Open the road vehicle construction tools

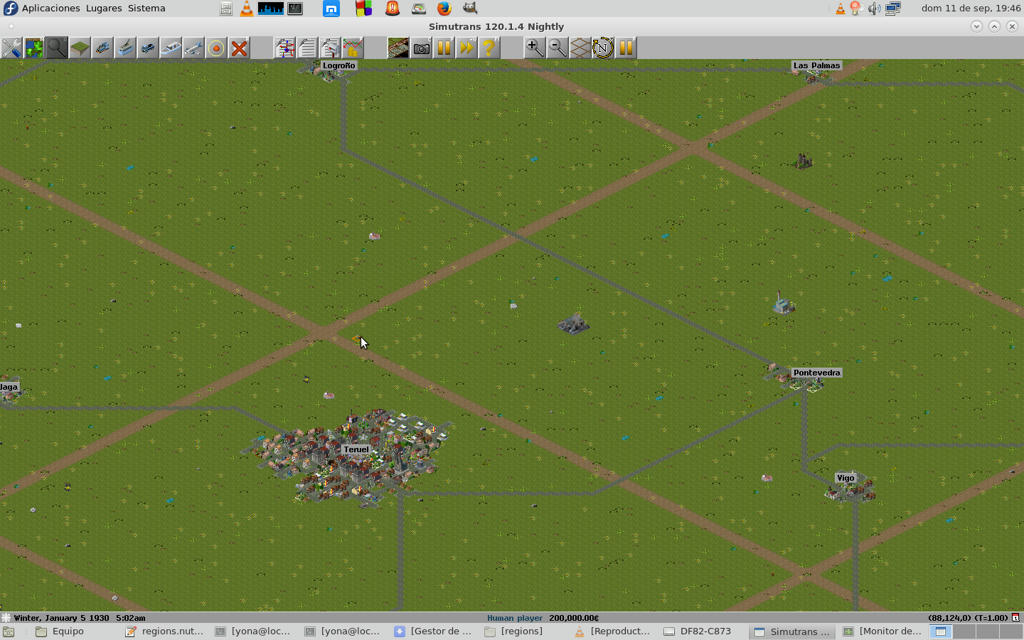[148, 48]
